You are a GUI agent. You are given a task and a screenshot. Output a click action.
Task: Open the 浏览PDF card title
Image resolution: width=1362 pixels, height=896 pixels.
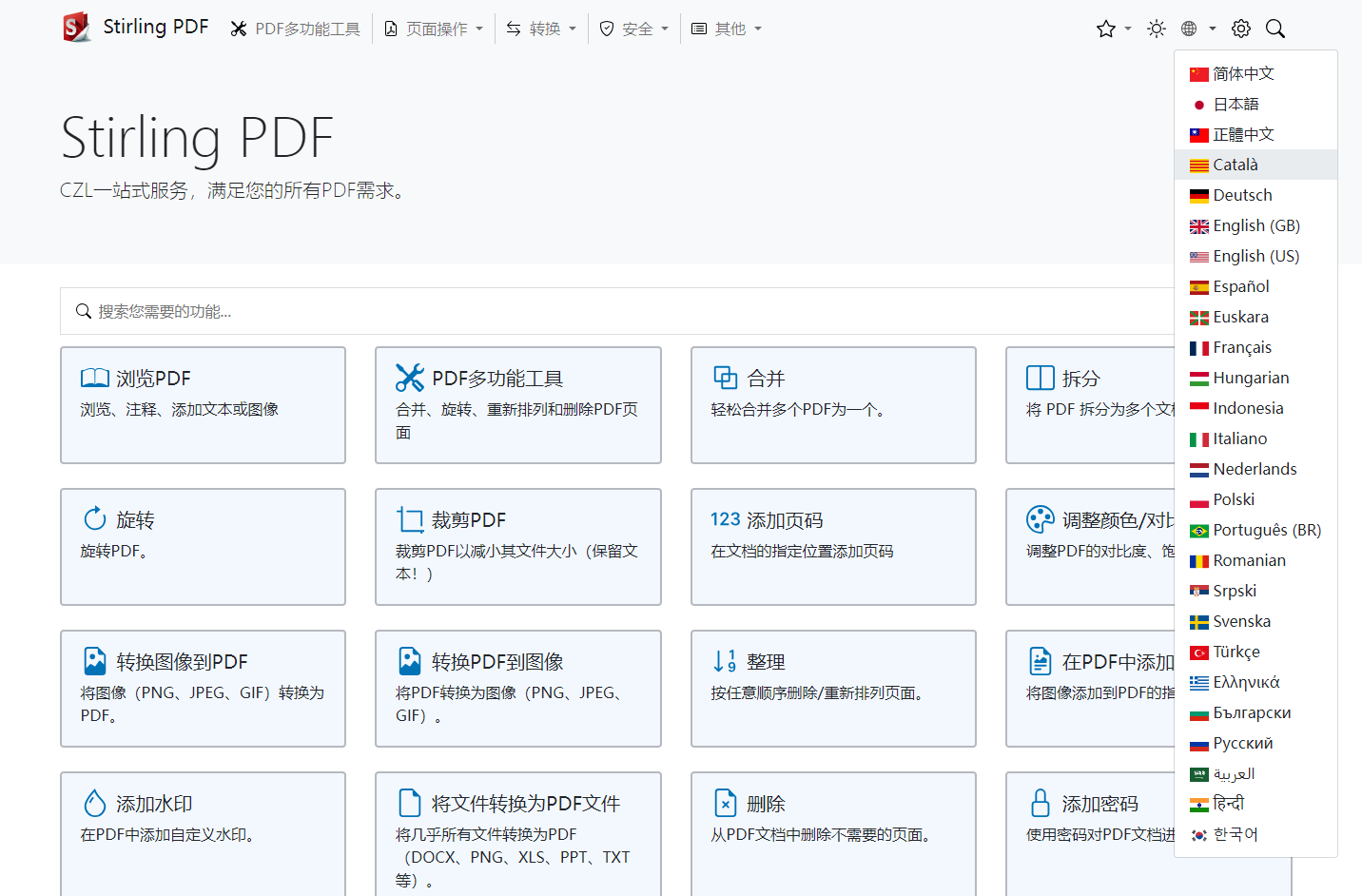[x=153, y=379]
